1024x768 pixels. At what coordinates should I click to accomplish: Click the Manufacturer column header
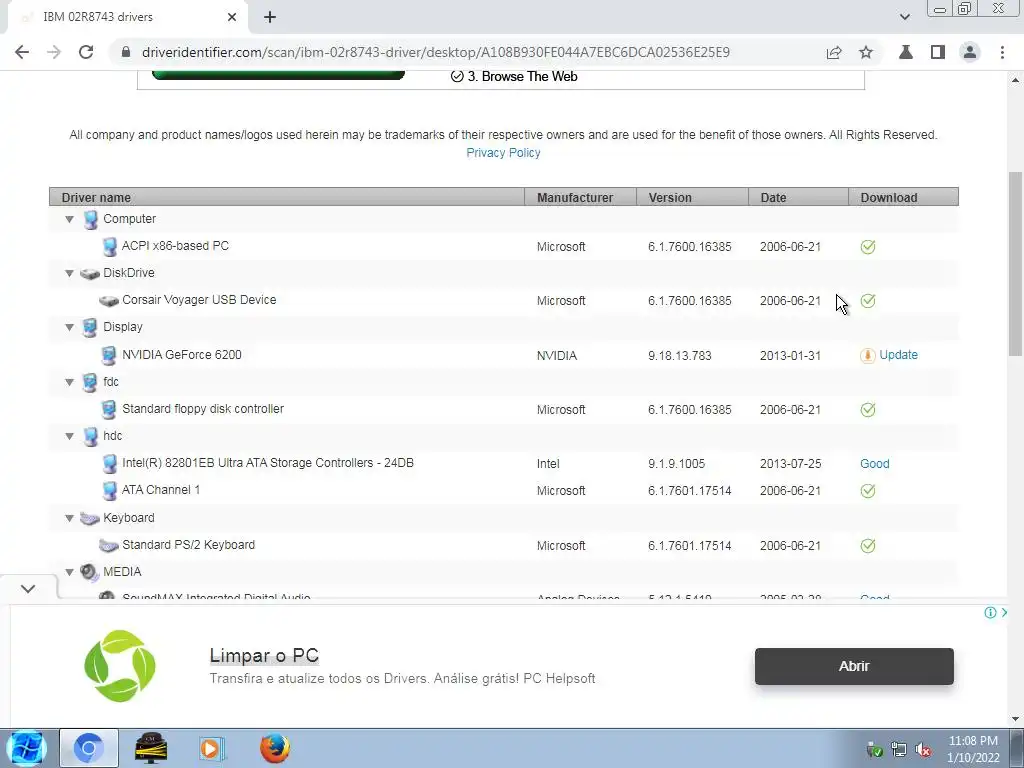pos(581,197)
